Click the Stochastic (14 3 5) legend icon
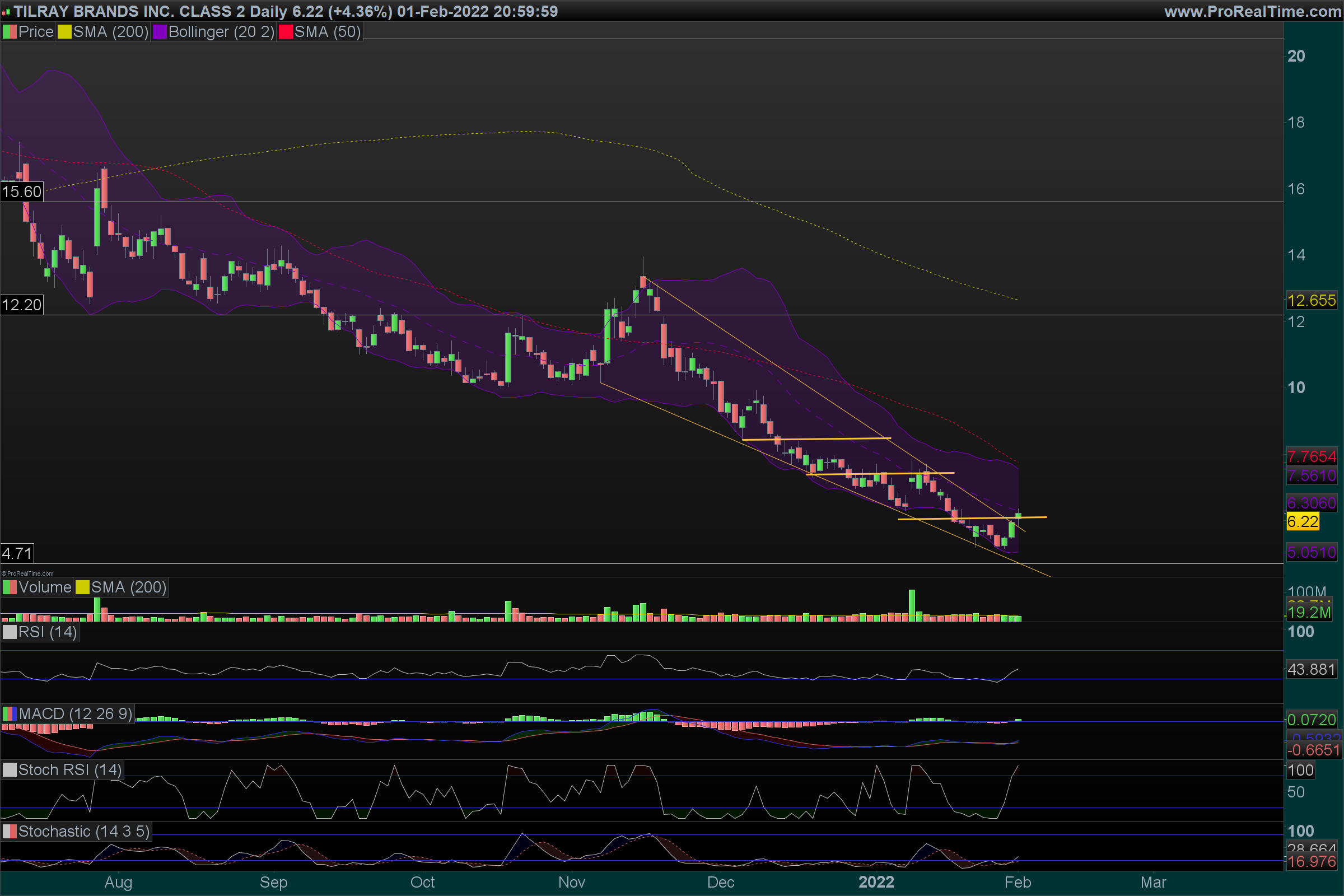 pos(10,832)
